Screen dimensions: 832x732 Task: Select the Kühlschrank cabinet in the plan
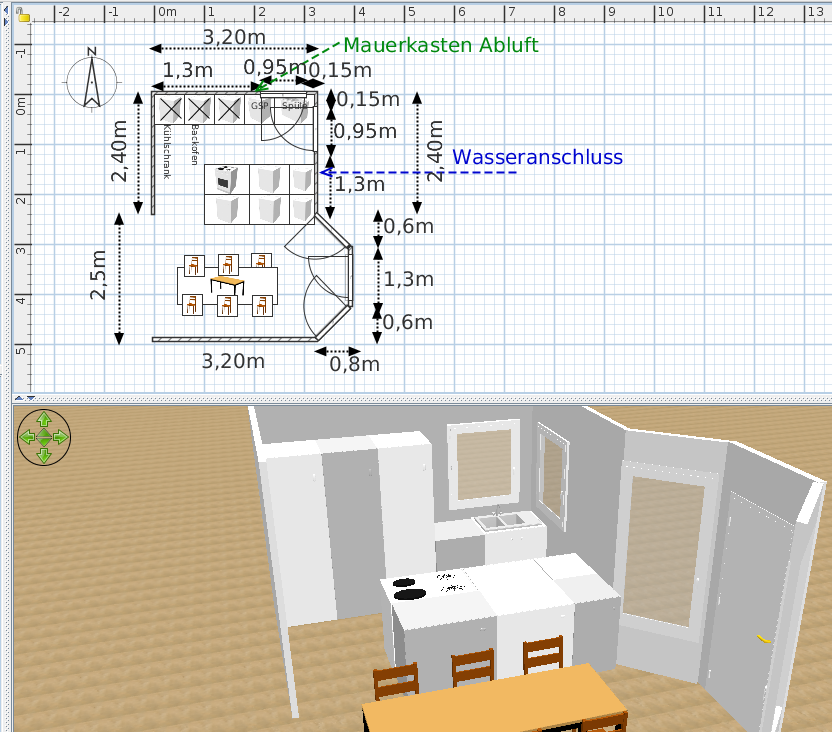tap(171, 108)
